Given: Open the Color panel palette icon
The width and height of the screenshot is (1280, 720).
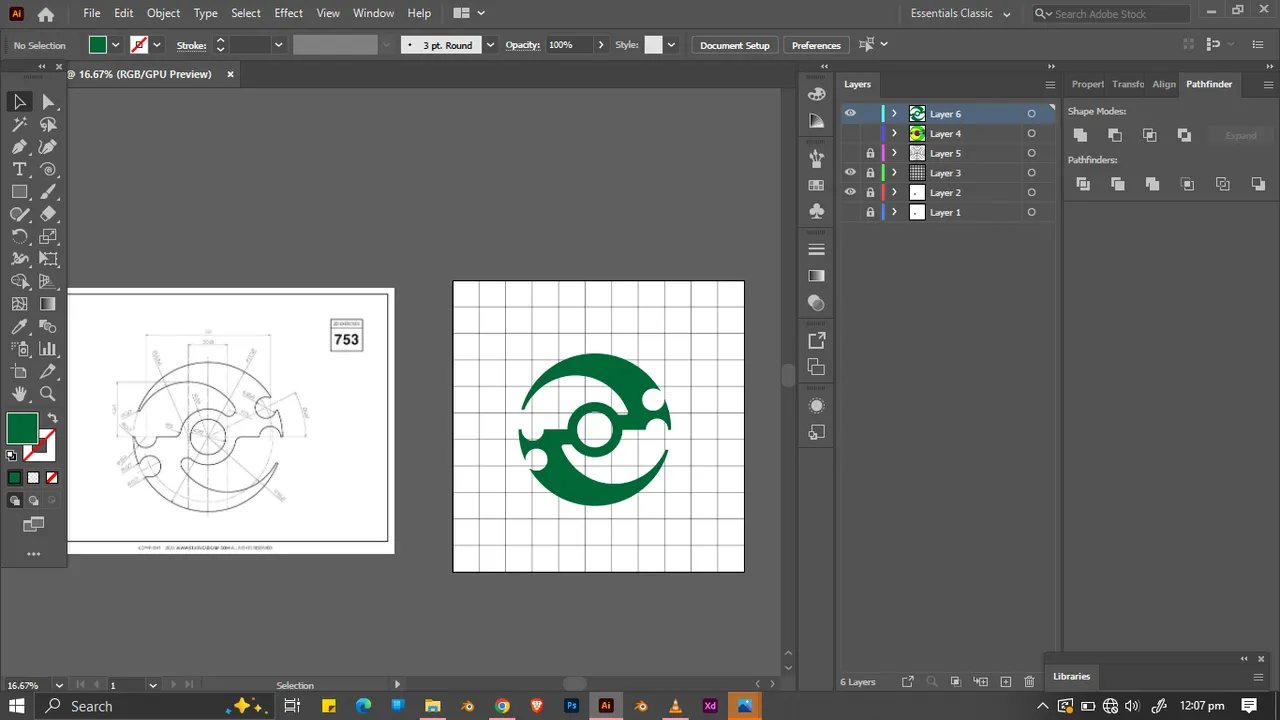Looking at the screenshot, I should [817, 95].
